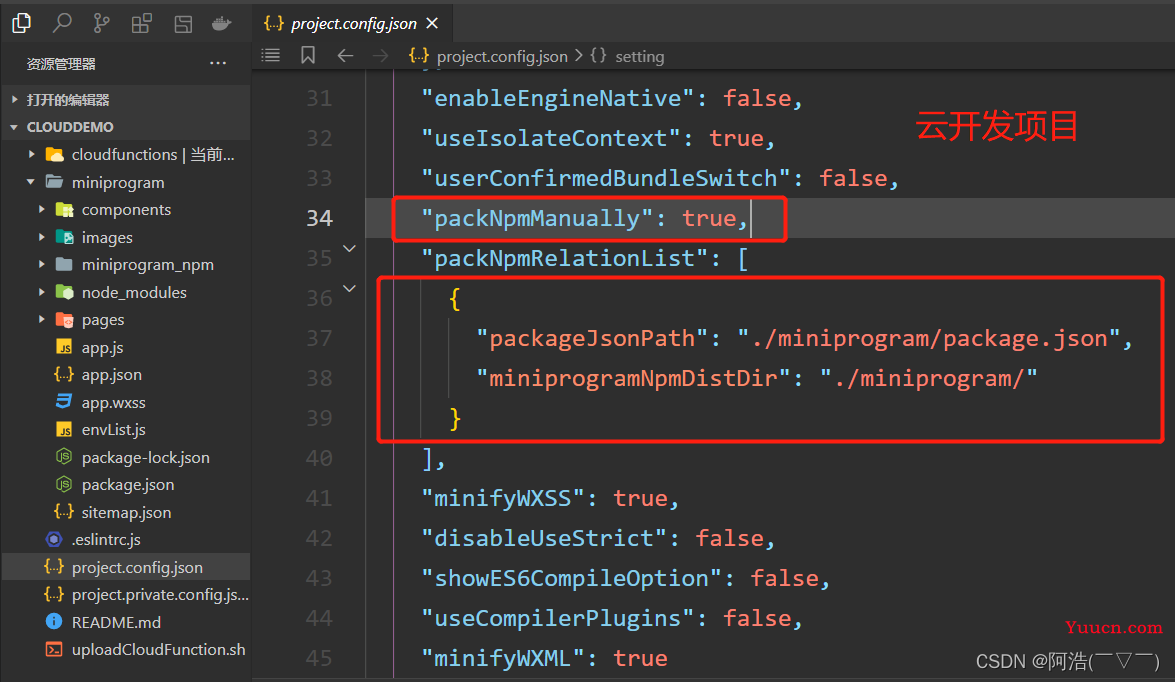Fold the code block at line 35
Viewport: 1175px width, 682px height.
click(349, 249)
